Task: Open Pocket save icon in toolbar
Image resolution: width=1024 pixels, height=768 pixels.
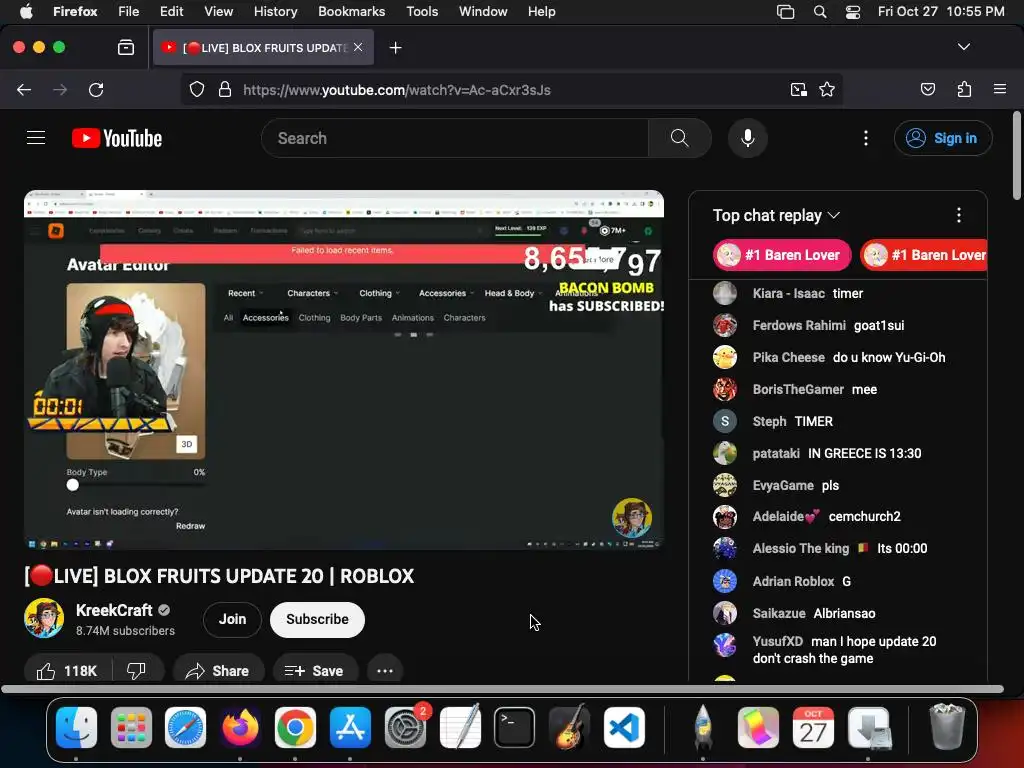Action: tap(927, 89)
